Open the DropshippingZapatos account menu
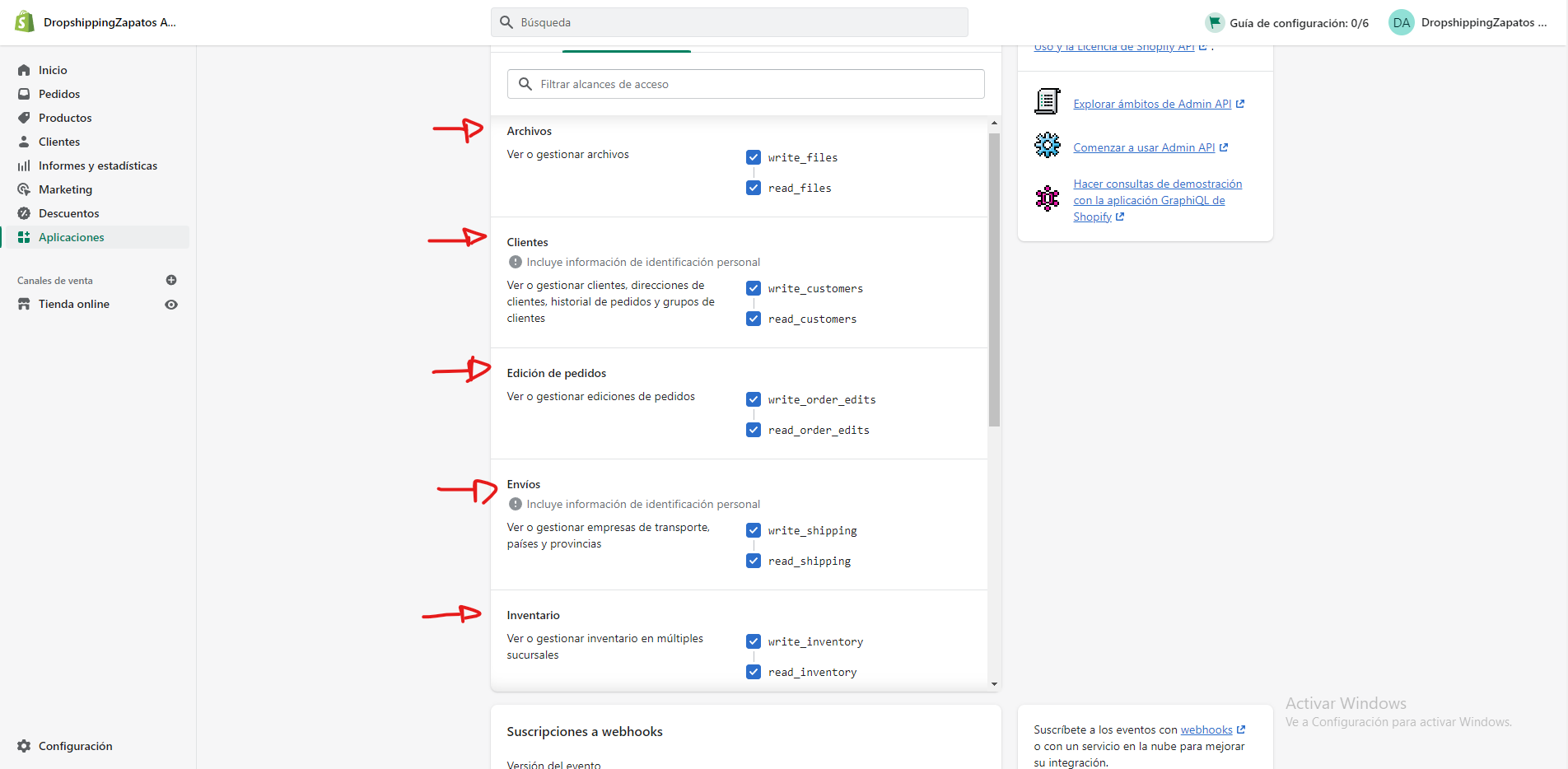 click(x=1468, y=22)
